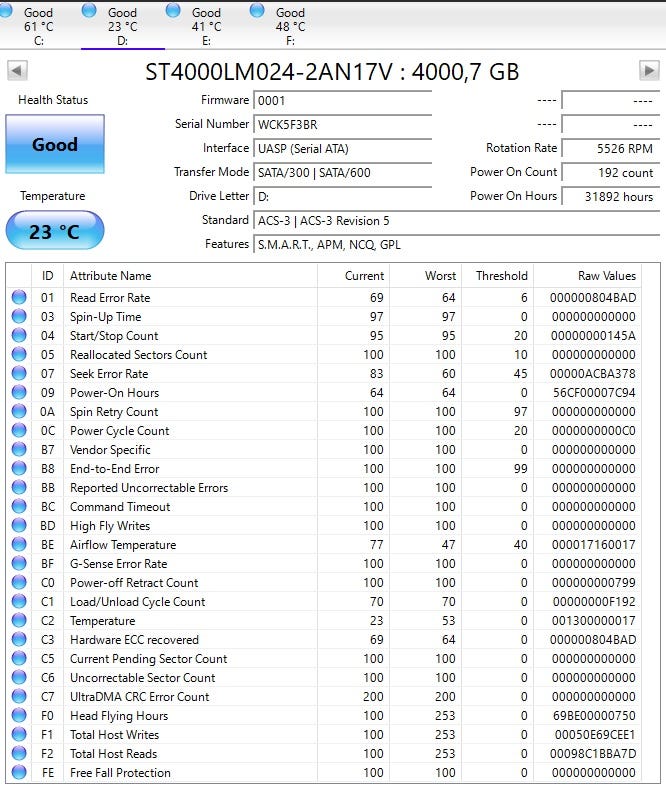Click status icon for Power Cycle Count
The image size is (666, 790).
(19, 430)
